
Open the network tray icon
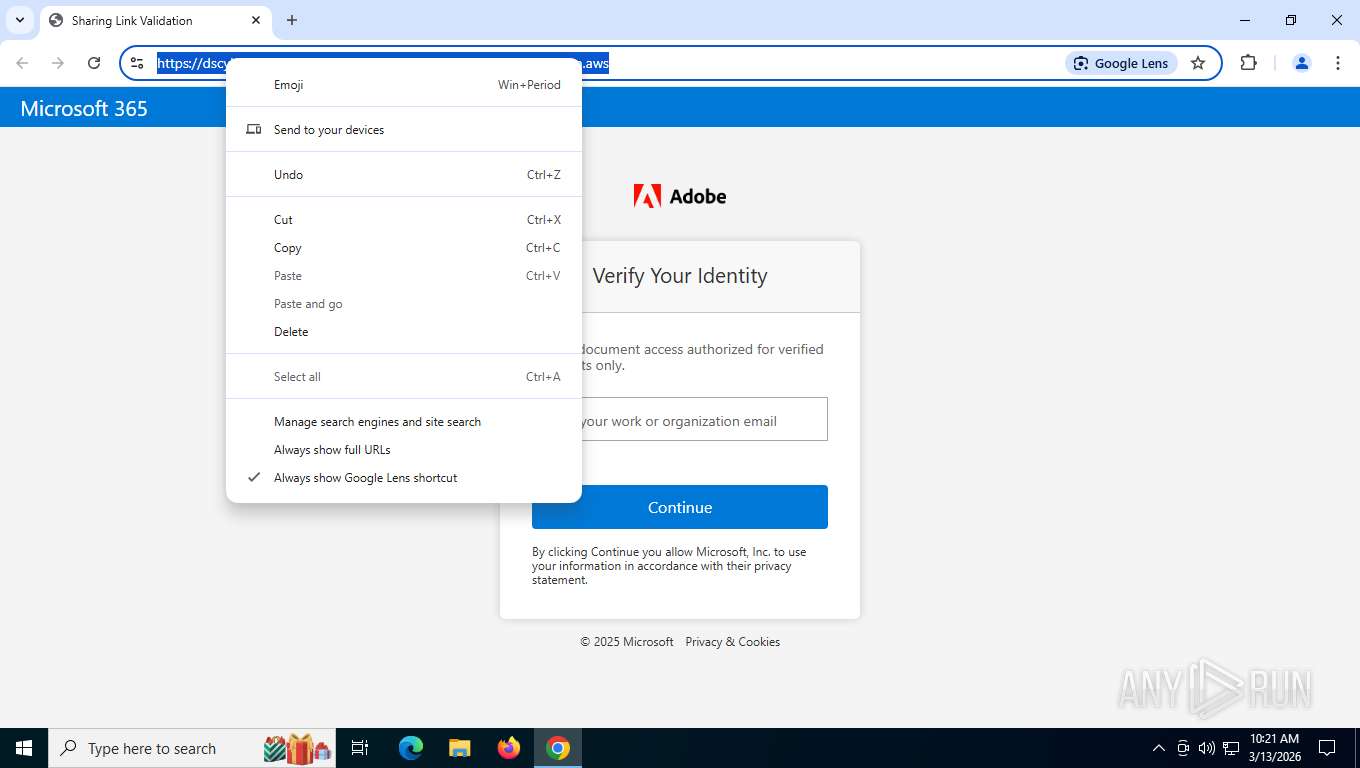(1231, 748)
